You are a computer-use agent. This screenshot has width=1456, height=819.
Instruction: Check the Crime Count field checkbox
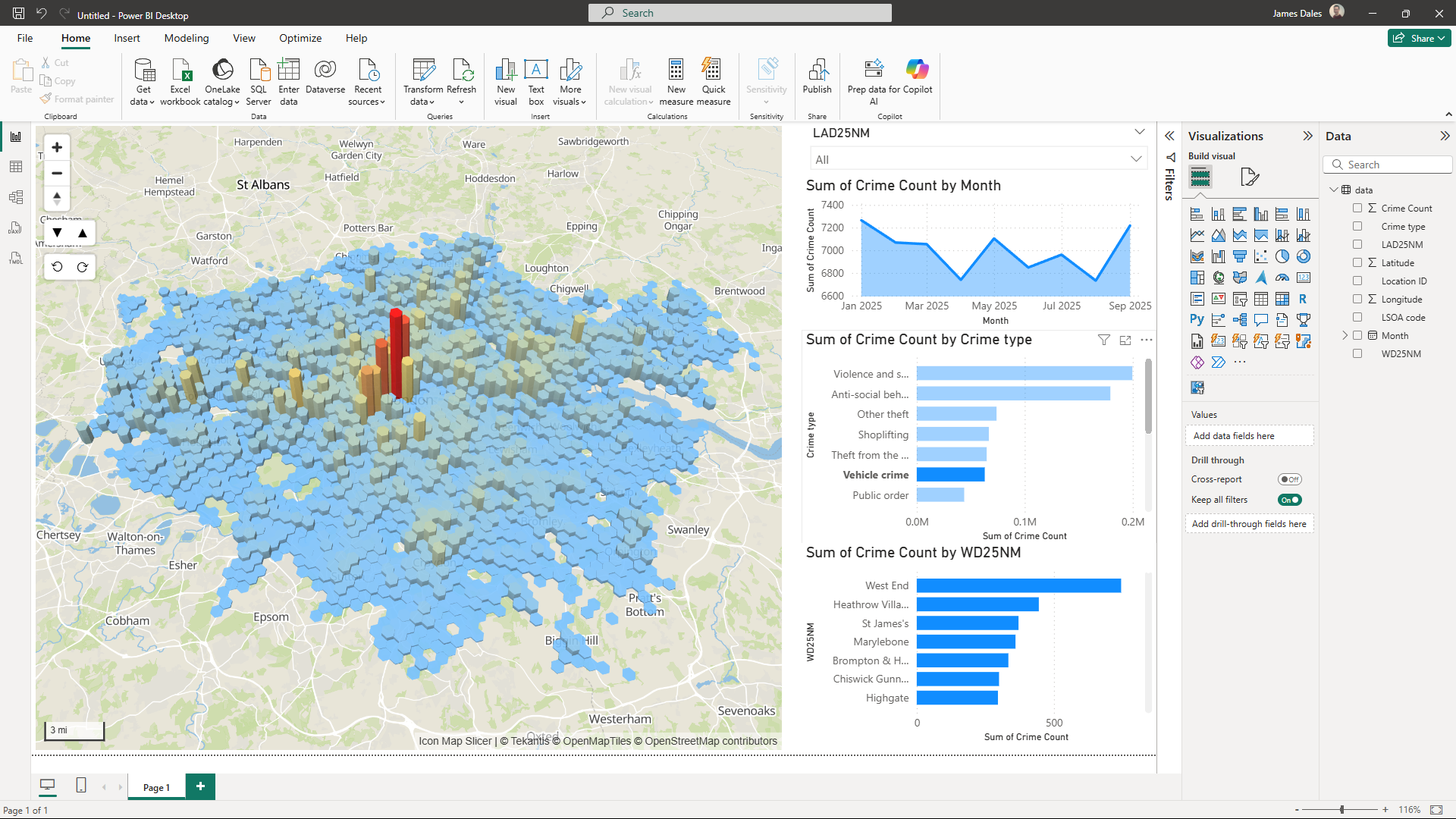pos(1357,208)
